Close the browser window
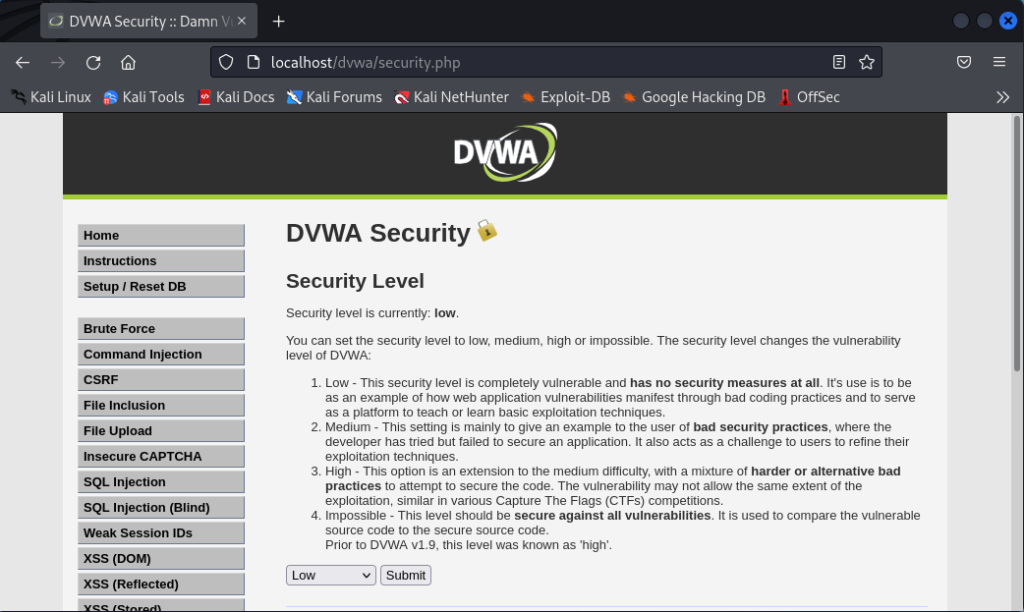 1008,21
